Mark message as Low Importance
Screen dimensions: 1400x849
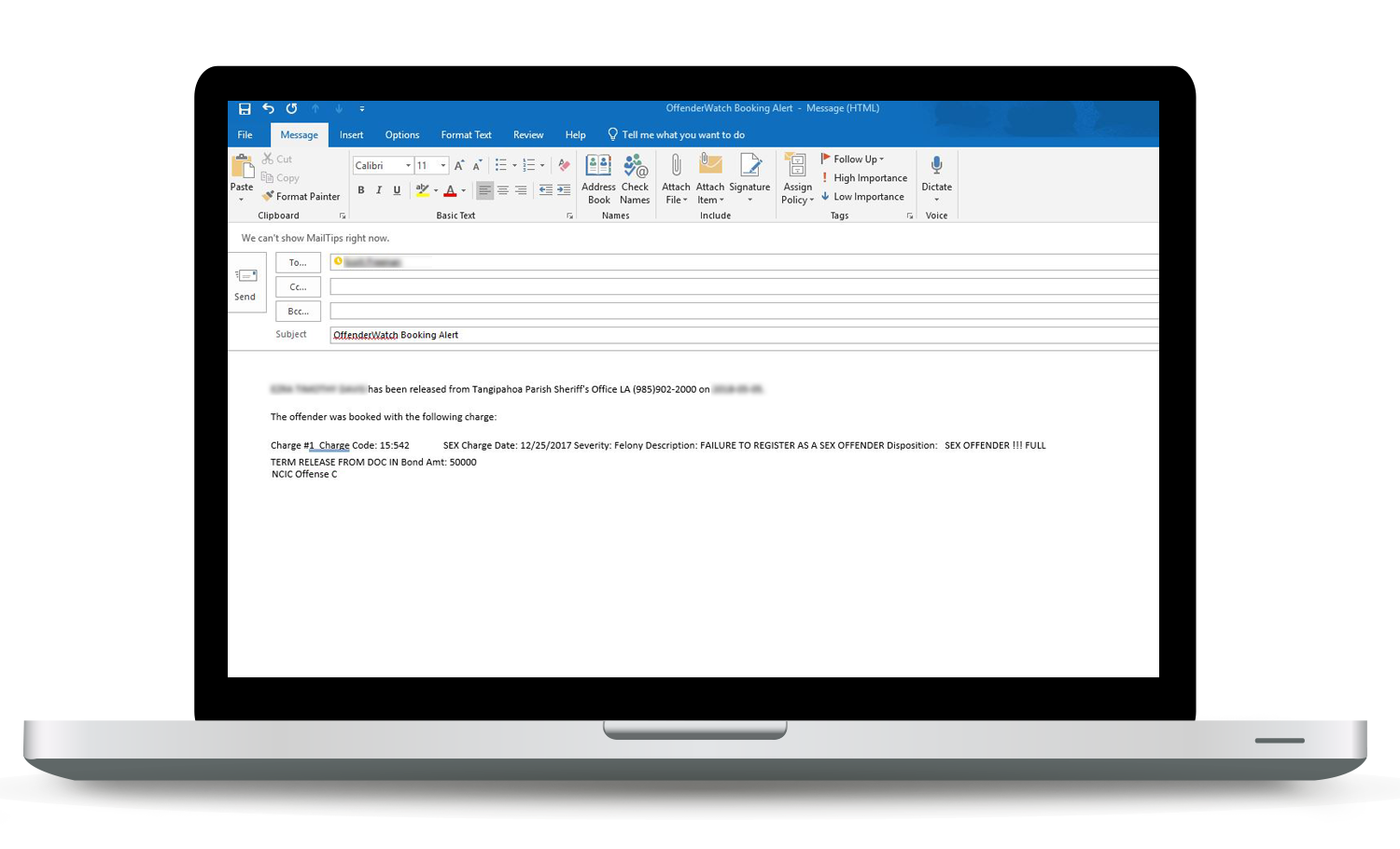pos(862,197)
